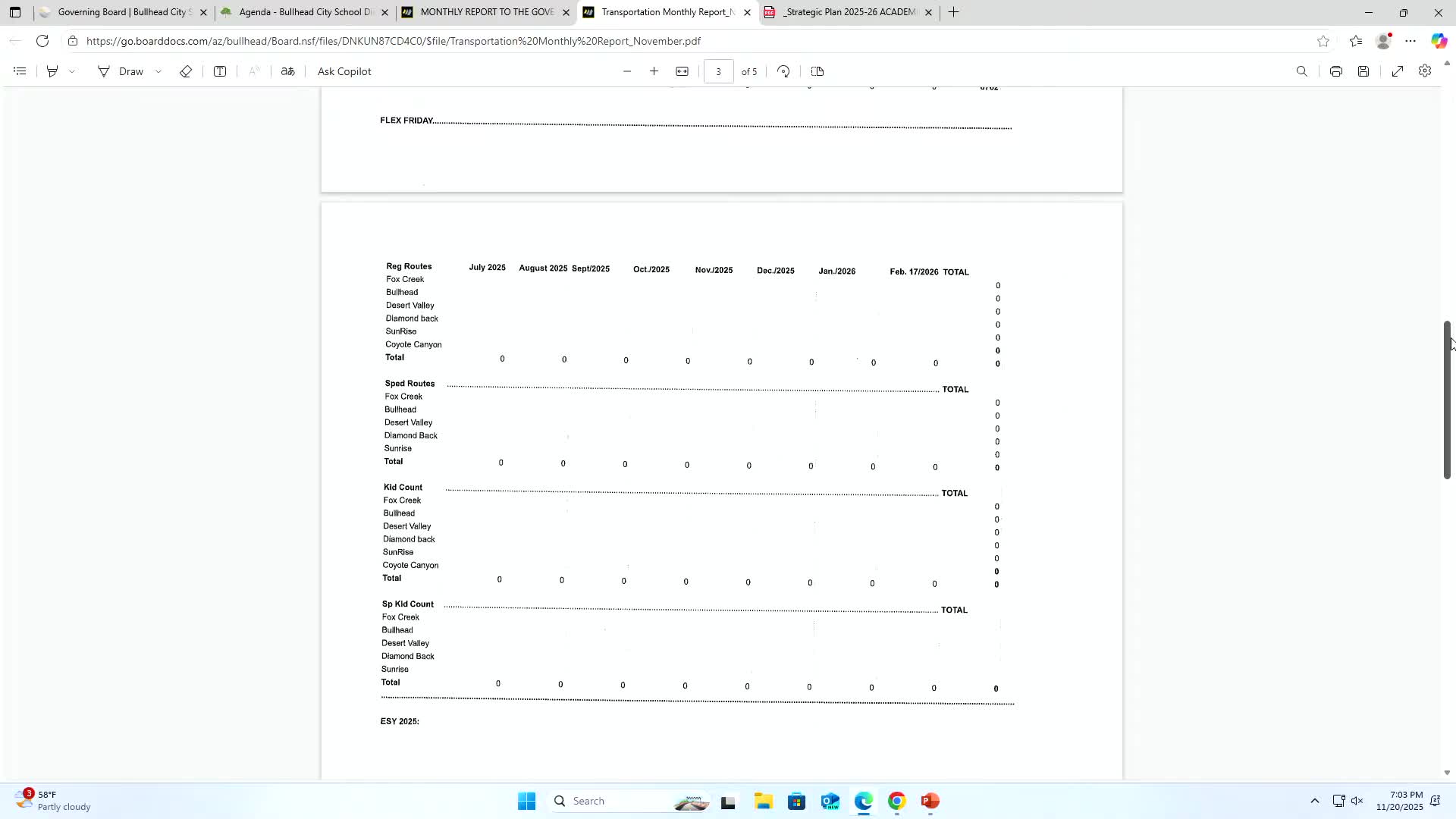Click the page number input field
This screenshot has width=1456, height=819.
pos(718,71)
